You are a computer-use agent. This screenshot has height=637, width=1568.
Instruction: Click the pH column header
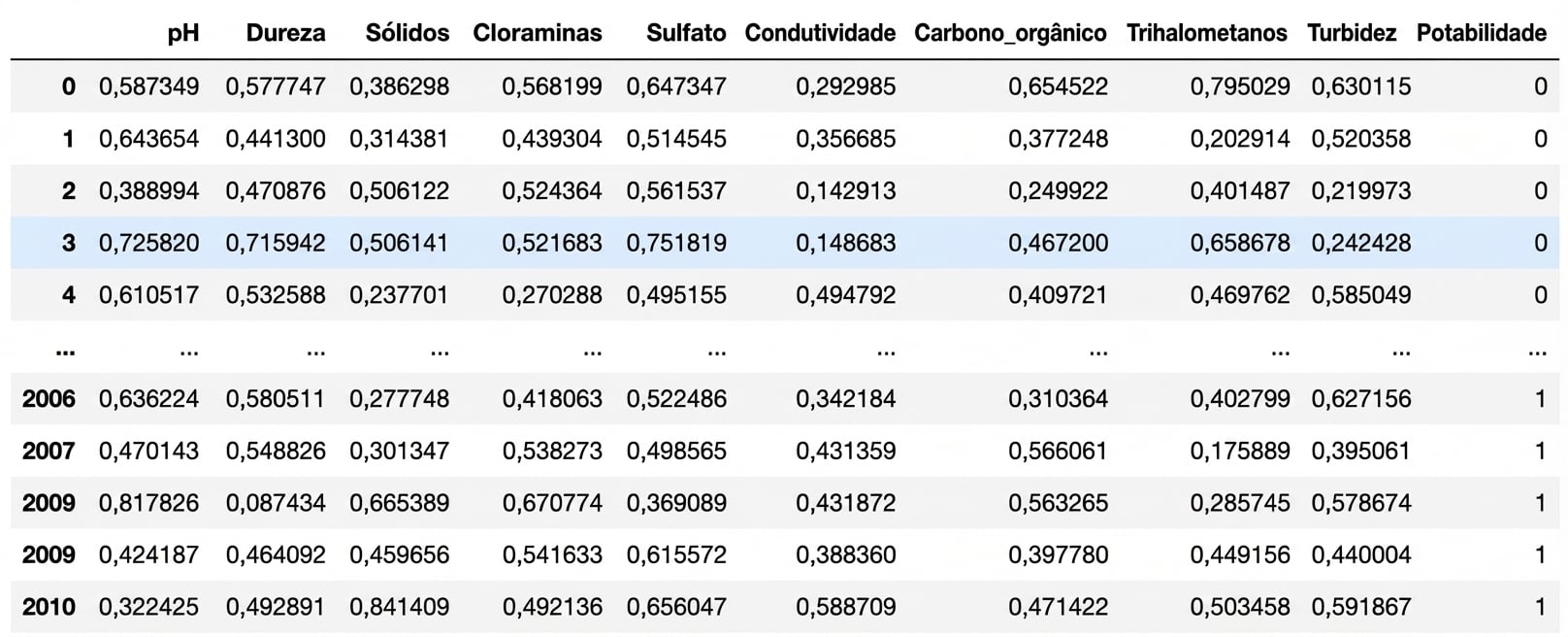182,34
